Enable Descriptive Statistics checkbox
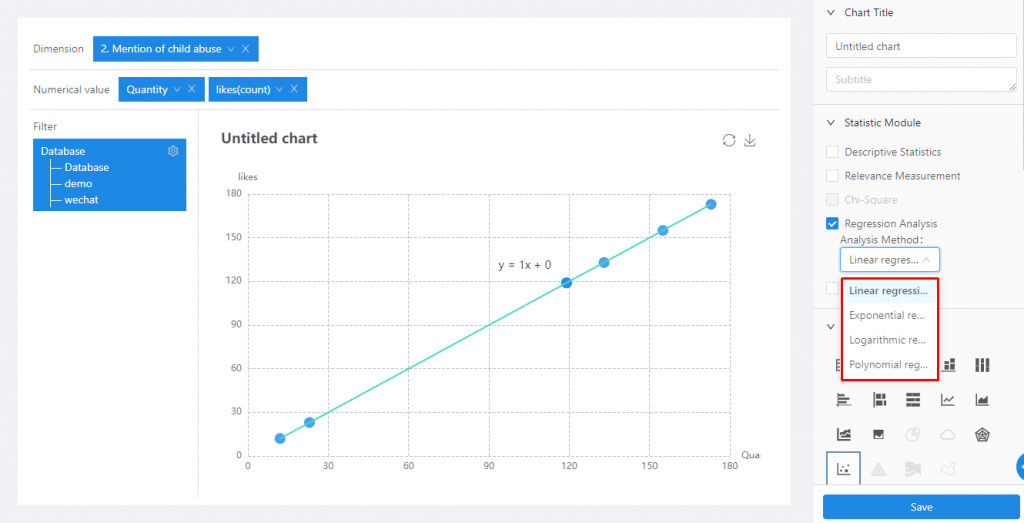1024x523 pixels. (x=832, y=152)
